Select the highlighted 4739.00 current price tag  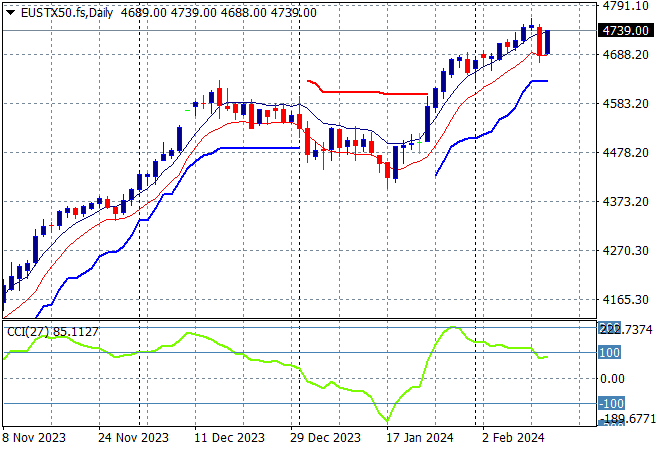tap(624, 31)
